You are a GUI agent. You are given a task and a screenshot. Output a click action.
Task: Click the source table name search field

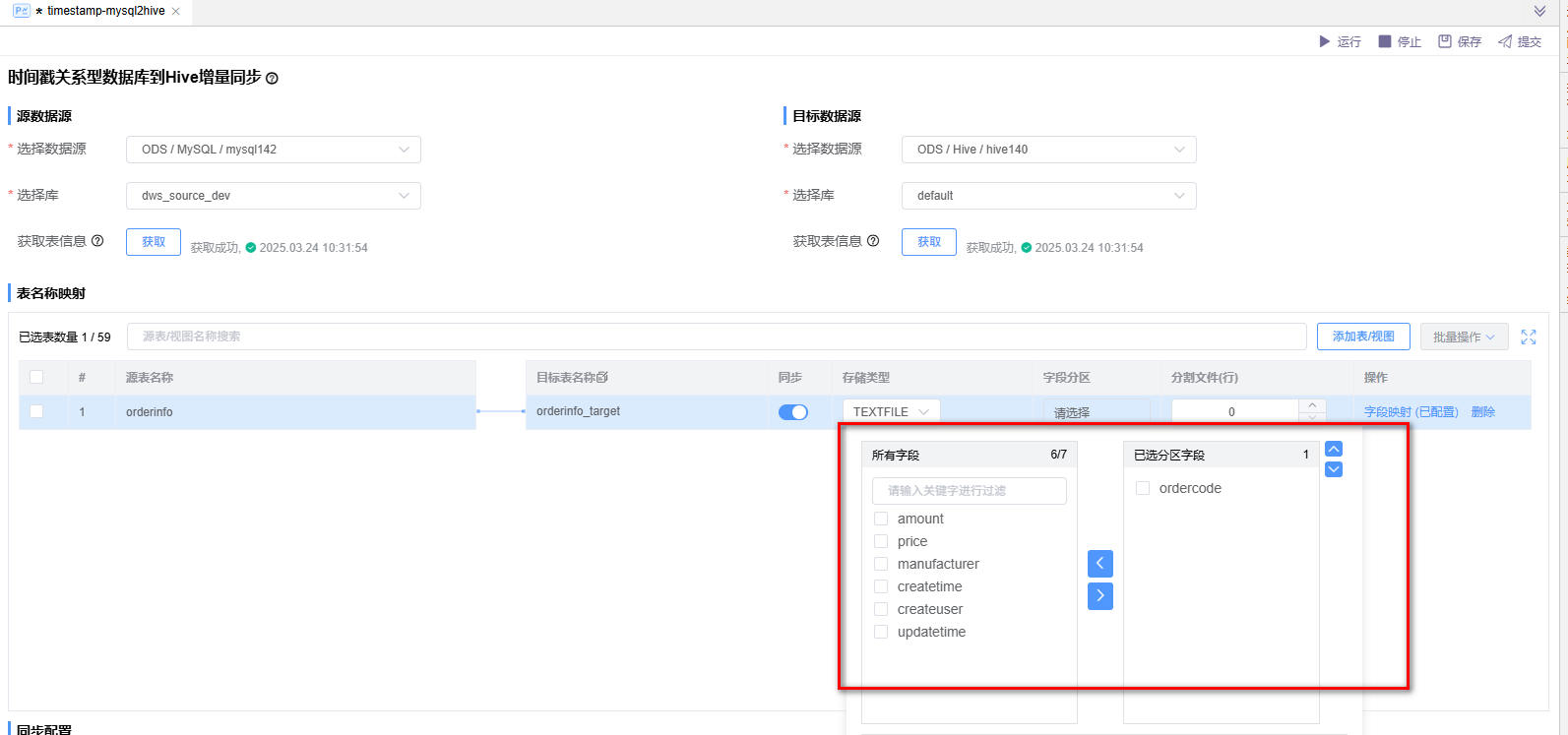[x=716, y=337]
